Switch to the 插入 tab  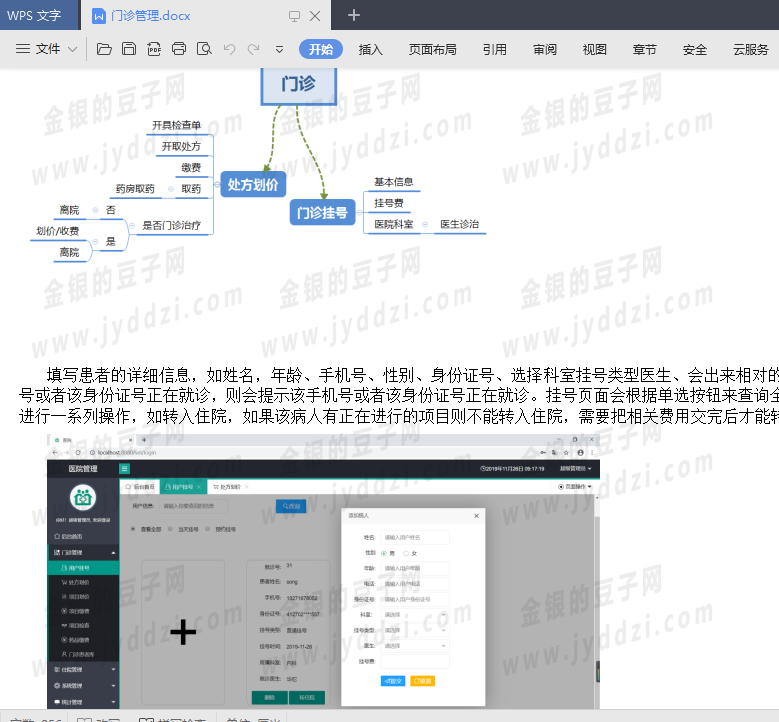tap(371, 49)
